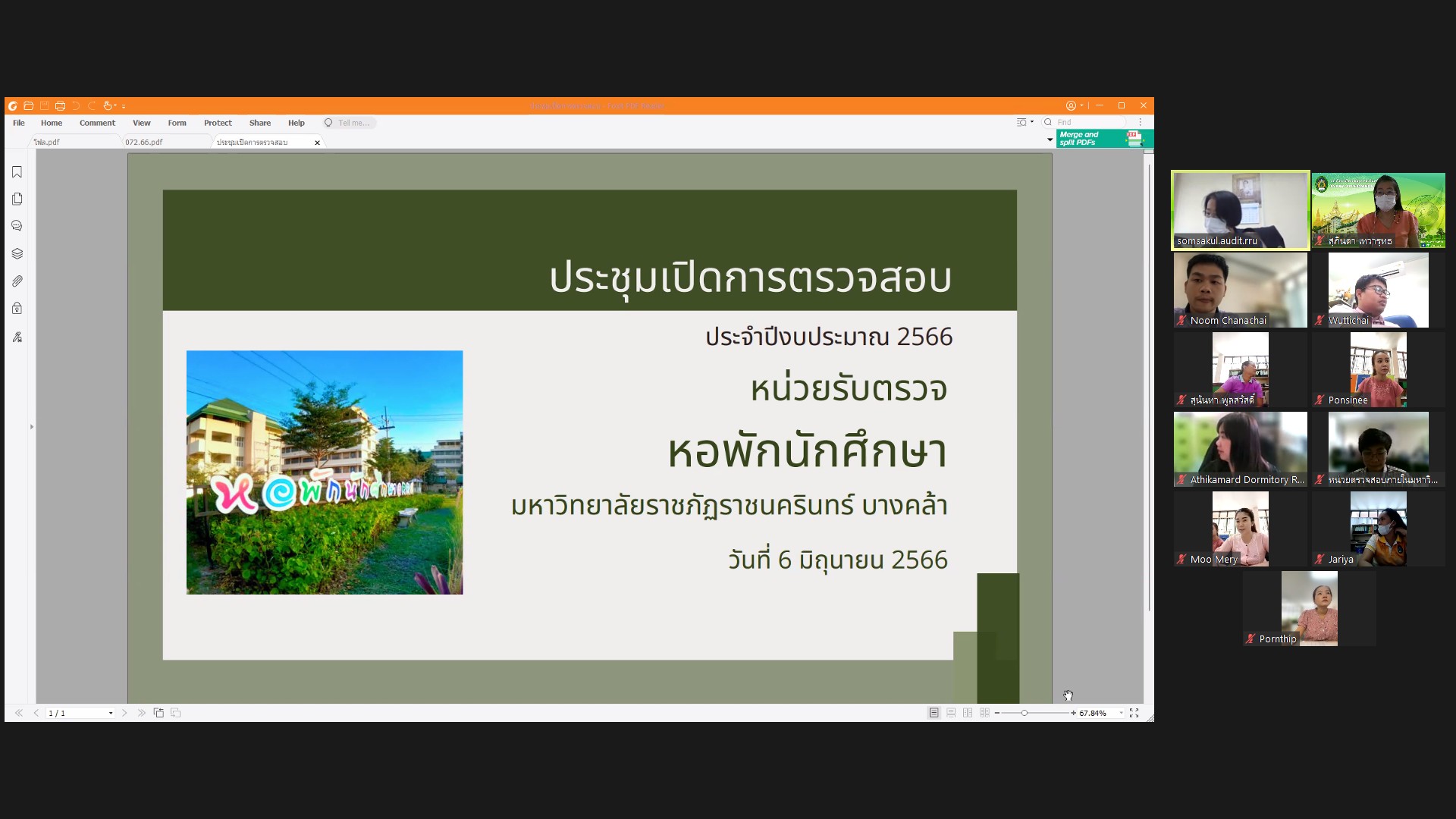
Task: Click the Open file folder icon
Action: coord(29,105)
